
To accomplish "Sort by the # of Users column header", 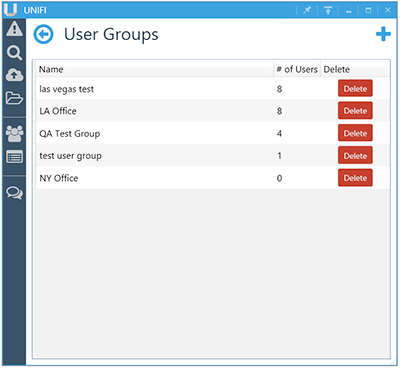I will click(297, 69).
